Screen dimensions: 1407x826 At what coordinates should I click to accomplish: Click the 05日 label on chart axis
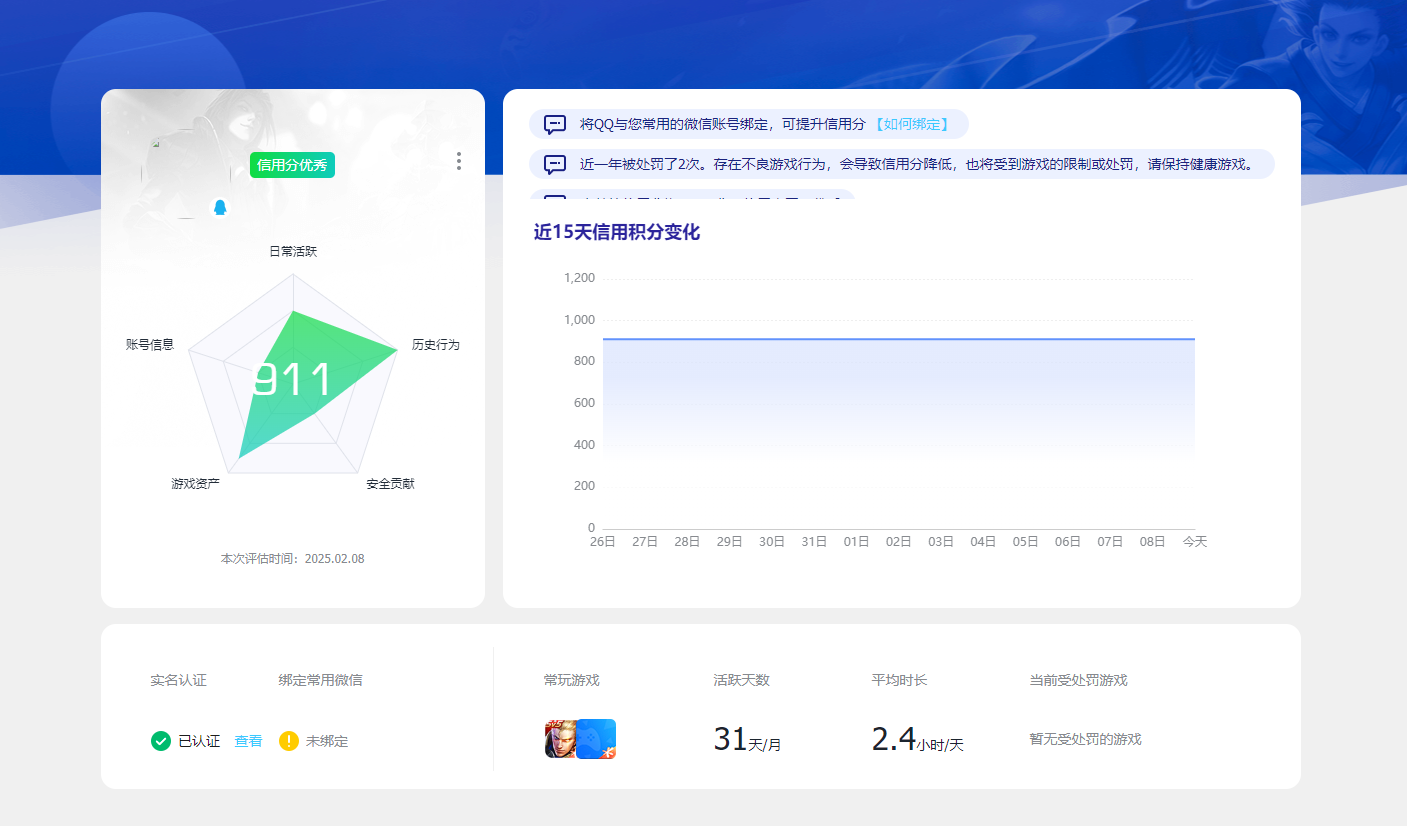[1025, 542]
